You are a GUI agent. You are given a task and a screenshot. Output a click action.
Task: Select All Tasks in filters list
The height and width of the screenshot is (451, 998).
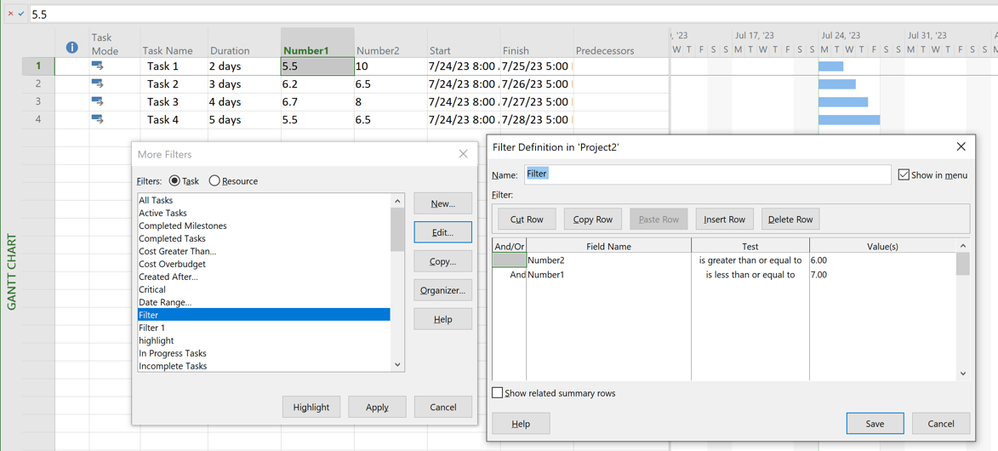point(264,200)
